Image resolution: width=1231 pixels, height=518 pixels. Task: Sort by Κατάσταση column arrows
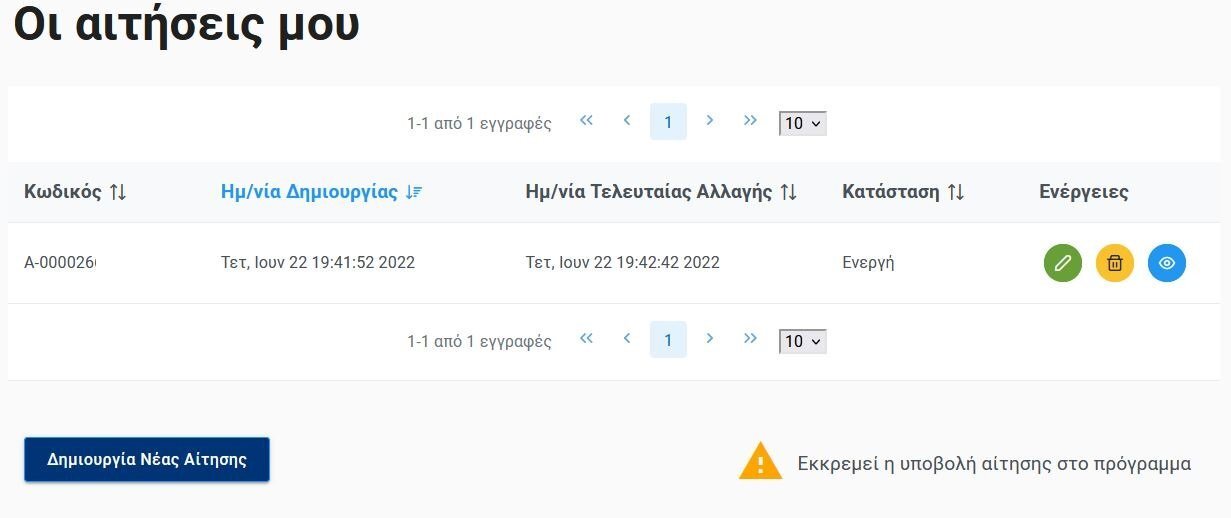pos(956,192)
